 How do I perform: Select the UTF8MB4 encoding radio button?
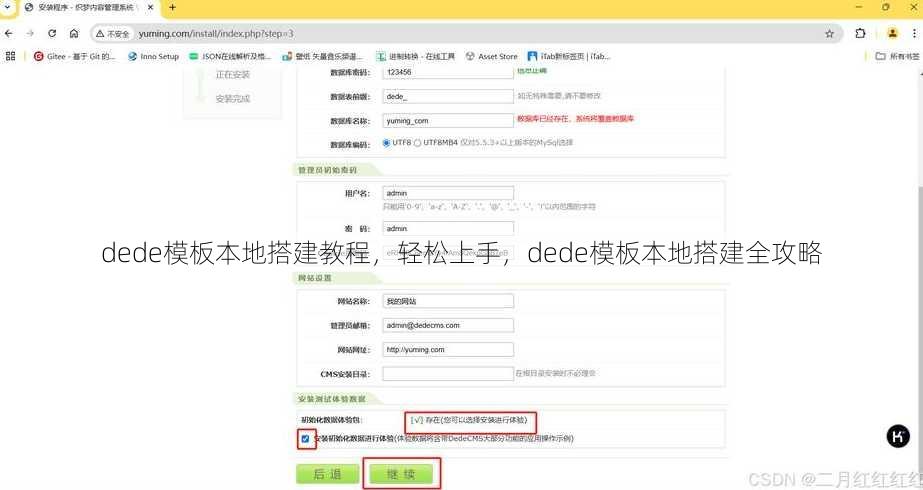(x=417, y=143)
